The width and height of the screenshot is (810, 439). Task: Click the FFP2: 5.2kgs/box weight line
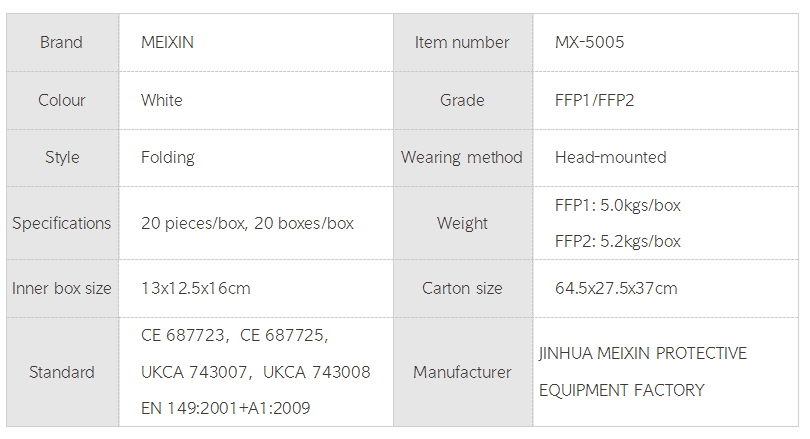pos(618,241)
